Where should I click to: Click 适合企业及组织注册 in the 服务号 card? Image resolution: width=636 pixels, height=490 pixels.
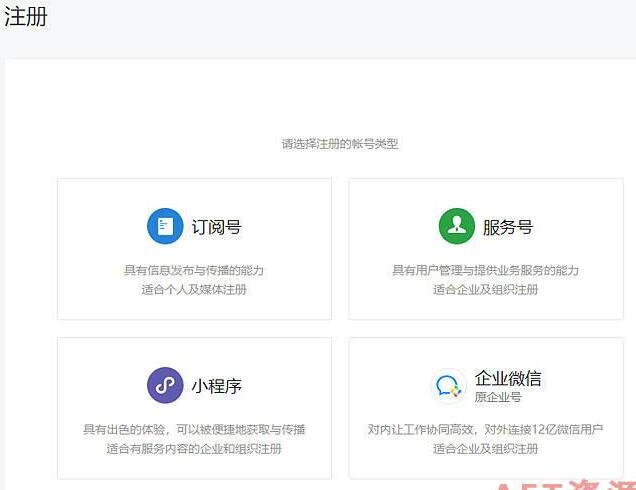pos(486,290)
